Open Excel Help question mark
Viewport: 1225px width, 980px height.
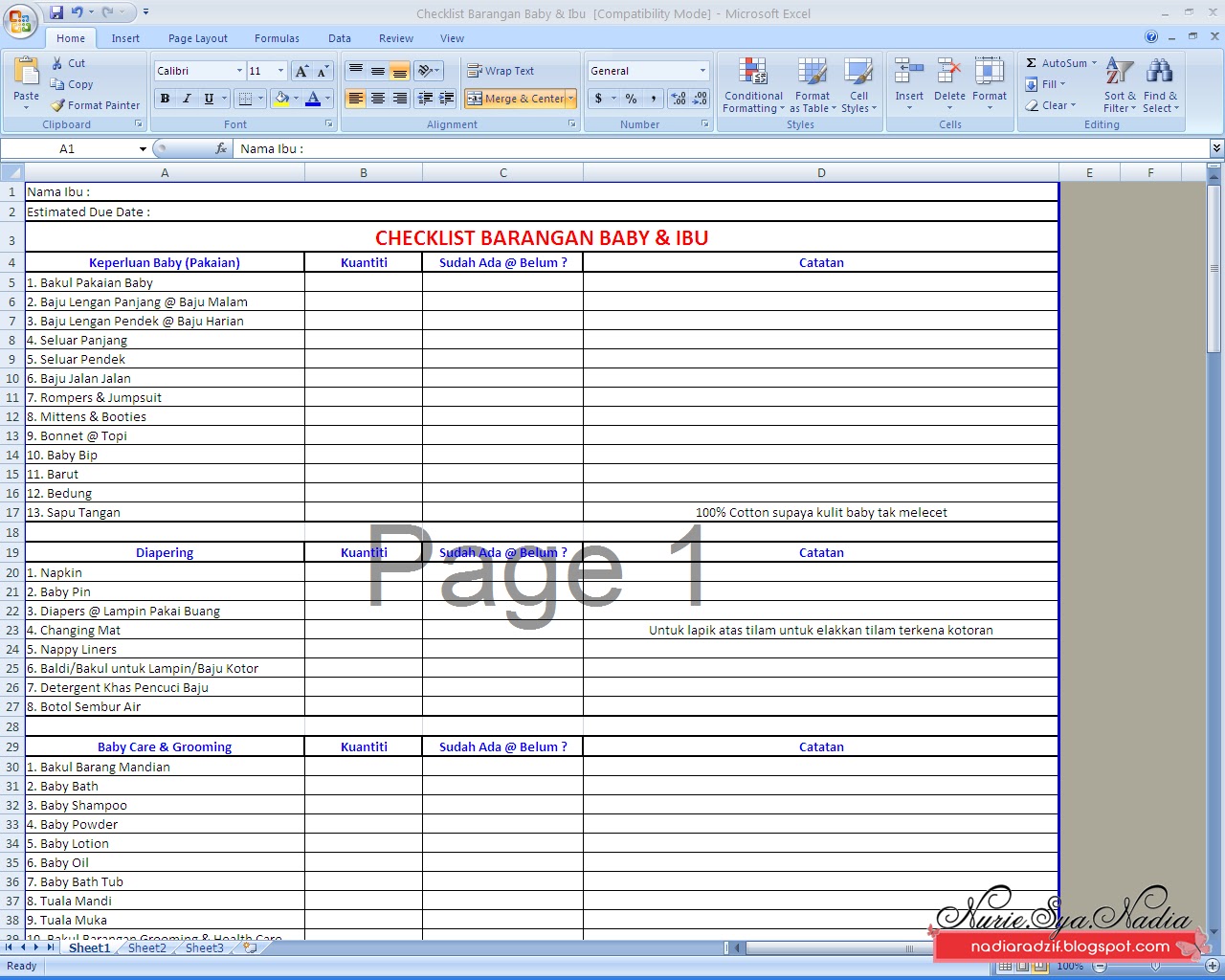point(1151,37)
